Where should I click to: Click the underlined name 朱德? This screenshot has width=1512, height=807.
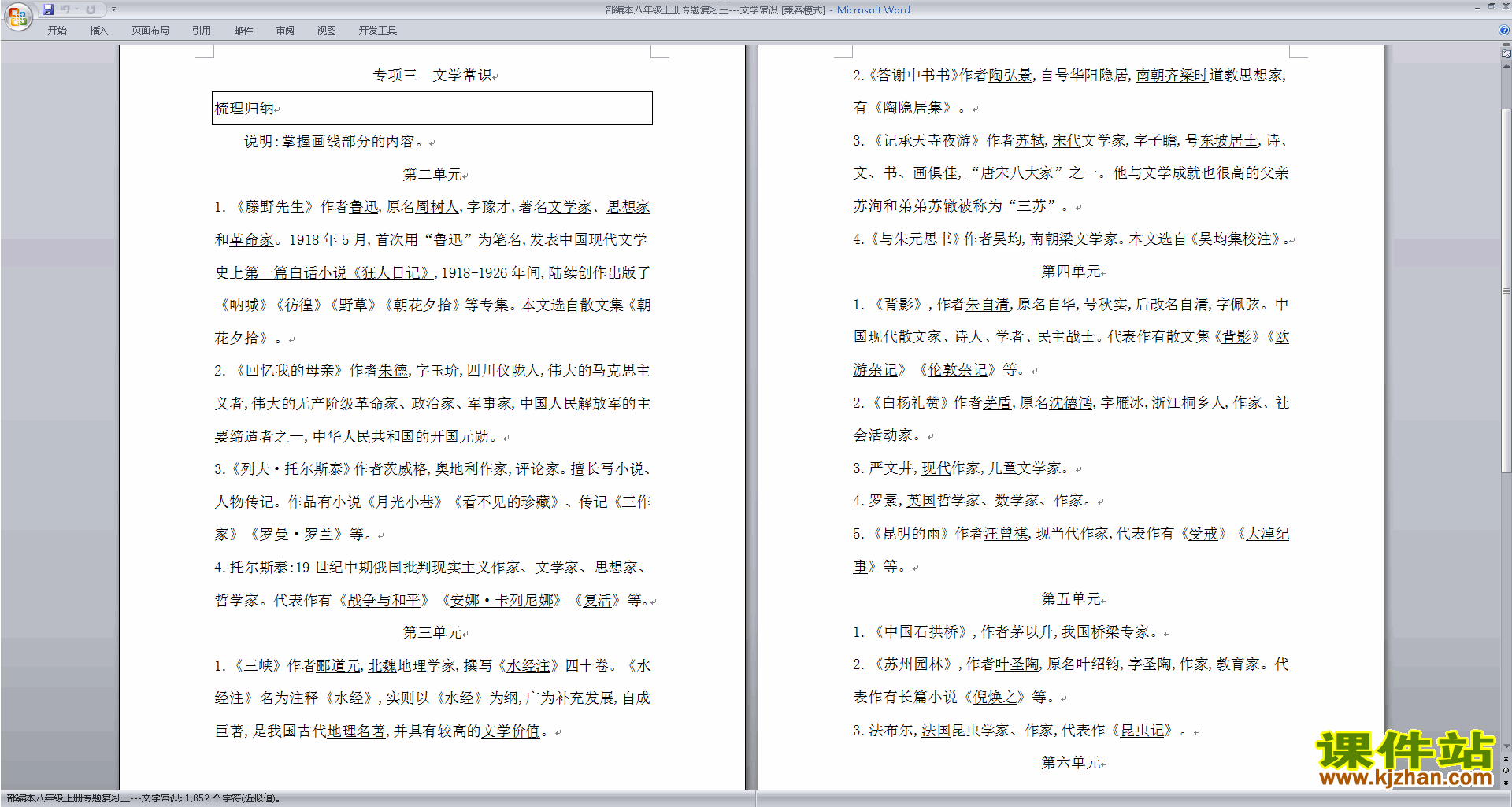(x=394, y=370)
